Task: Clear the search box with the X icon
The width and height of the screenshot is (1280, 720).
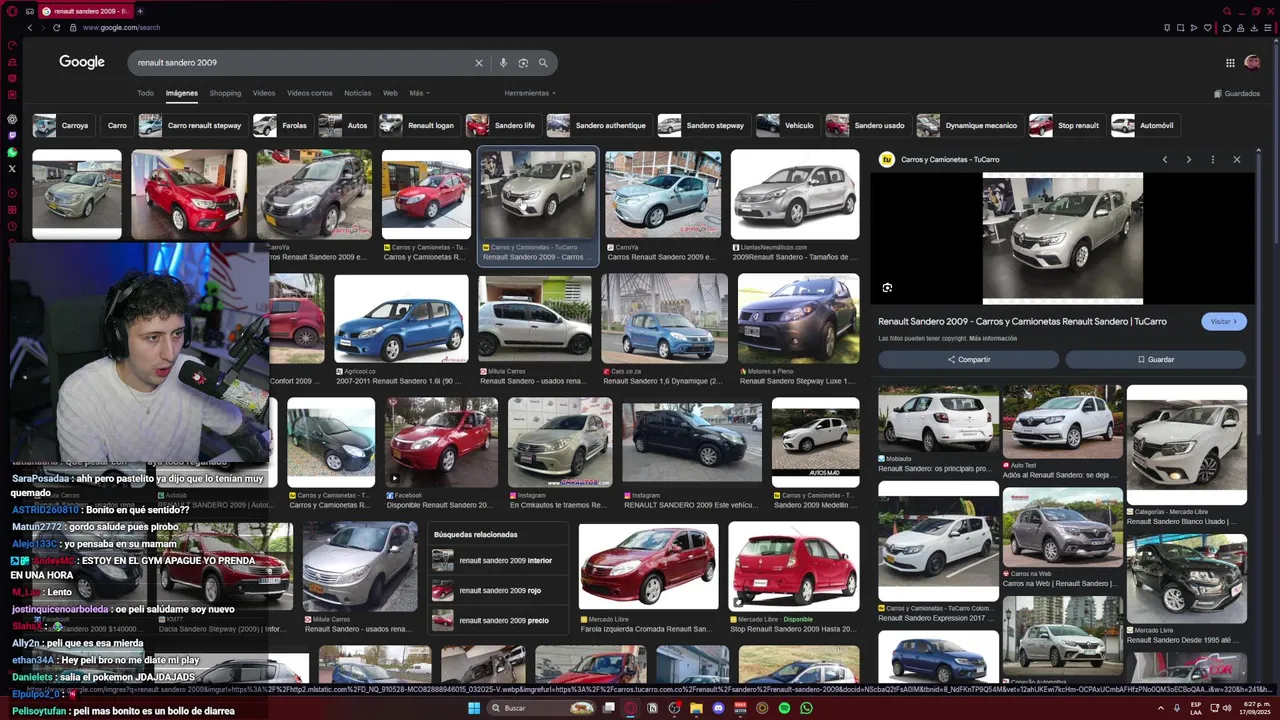Action: point(478,63)
